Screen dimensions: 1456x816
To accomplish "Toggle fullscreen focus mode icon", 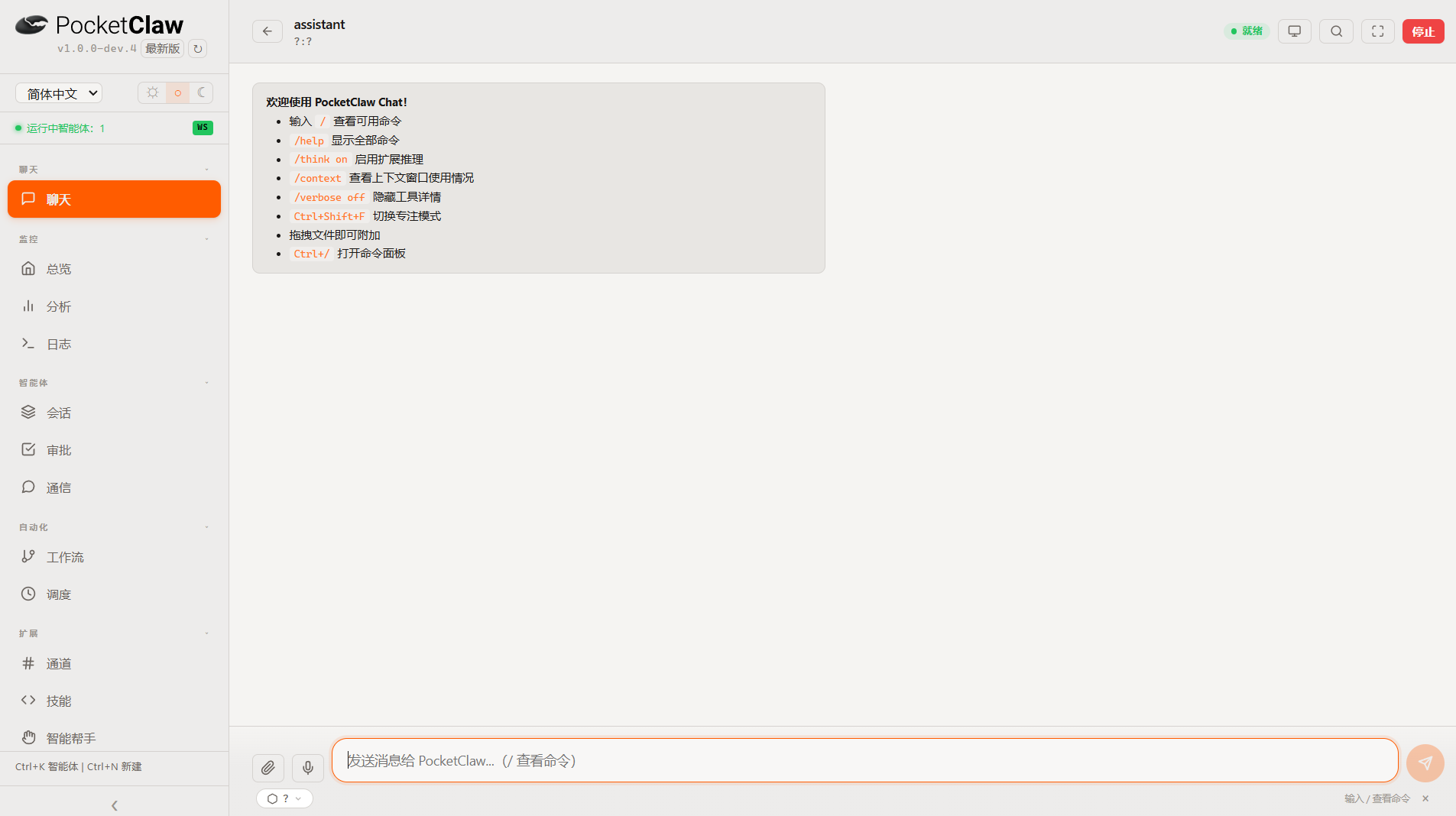I will point(1378,31).
